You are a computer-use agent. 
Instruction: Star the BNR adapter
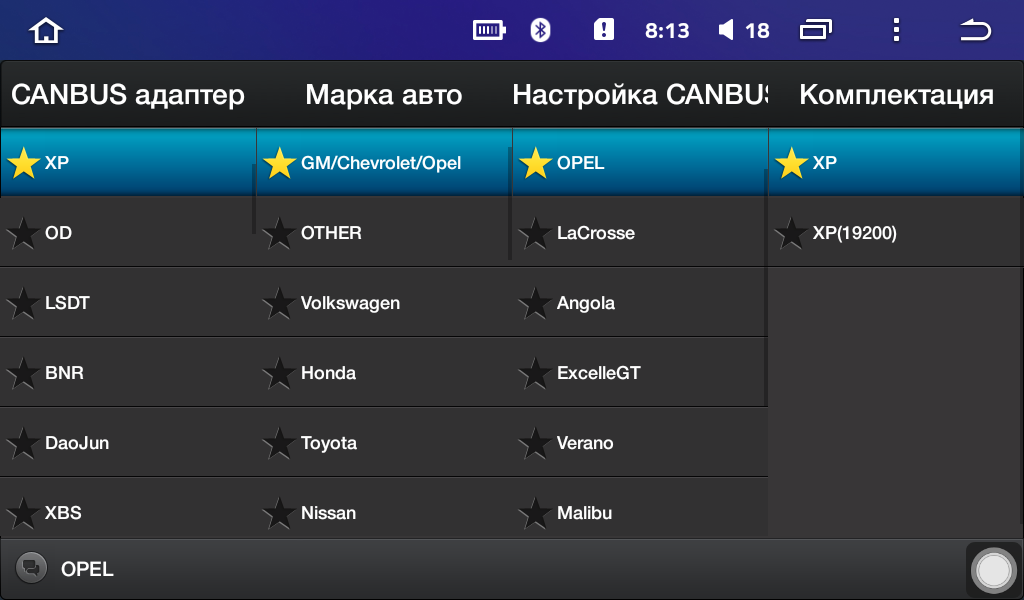24,373
